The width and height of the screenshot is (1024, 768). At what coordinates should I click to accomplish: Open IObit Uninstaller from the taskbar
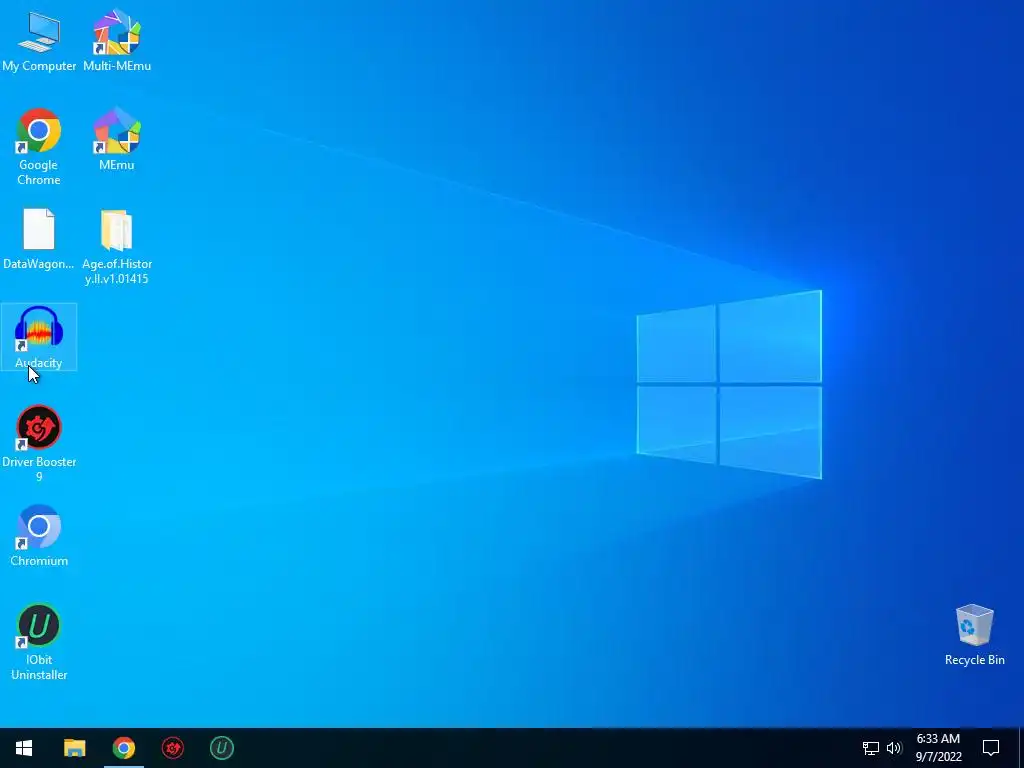click(x=221, y=748)
